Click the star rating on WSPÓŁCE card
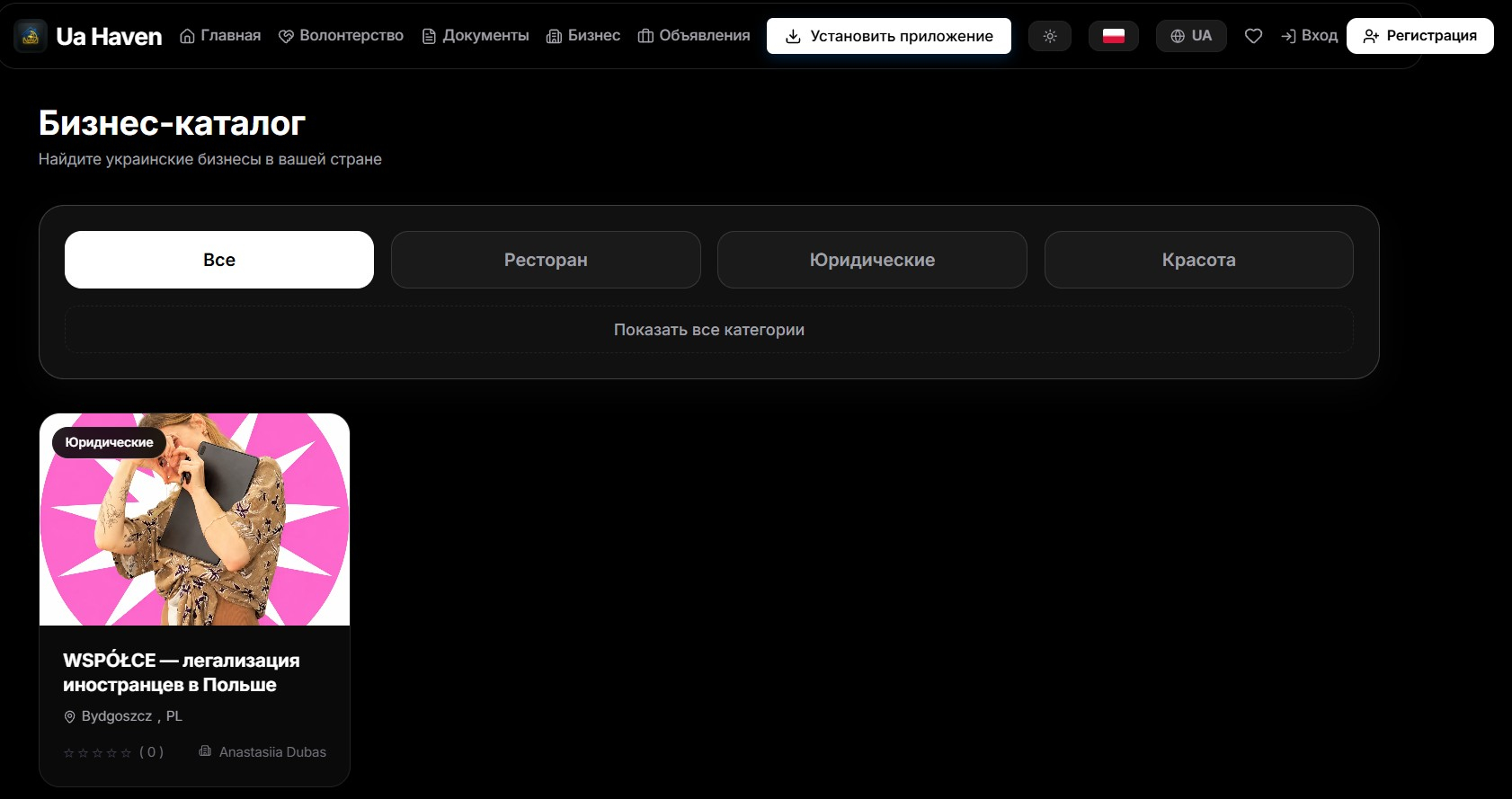The image size is (1512, 799). (97, 753)
